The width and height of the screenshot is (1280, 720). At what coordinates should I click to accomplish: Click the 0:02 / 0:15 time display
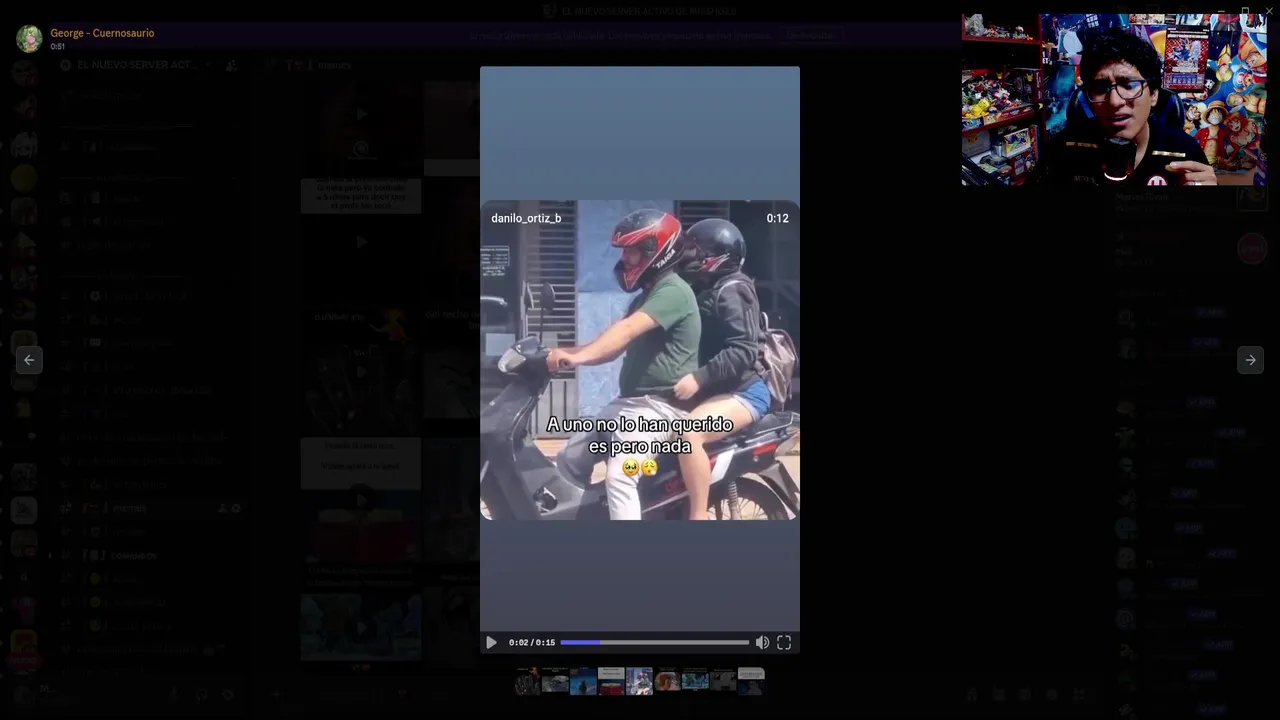[531, 642]
